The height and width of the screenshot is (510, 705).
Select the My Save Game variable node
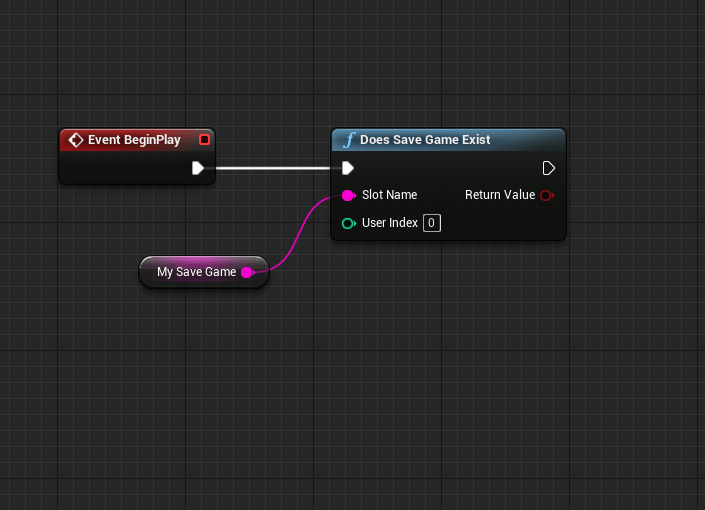click(x=196, y=272)
